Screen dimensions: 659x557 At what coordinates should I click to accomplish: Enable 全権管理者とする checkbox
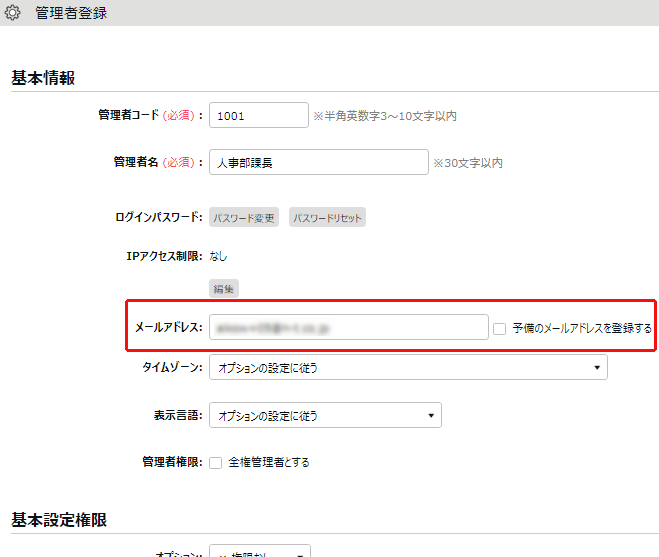pyautogui.click(x=216, y=463)
